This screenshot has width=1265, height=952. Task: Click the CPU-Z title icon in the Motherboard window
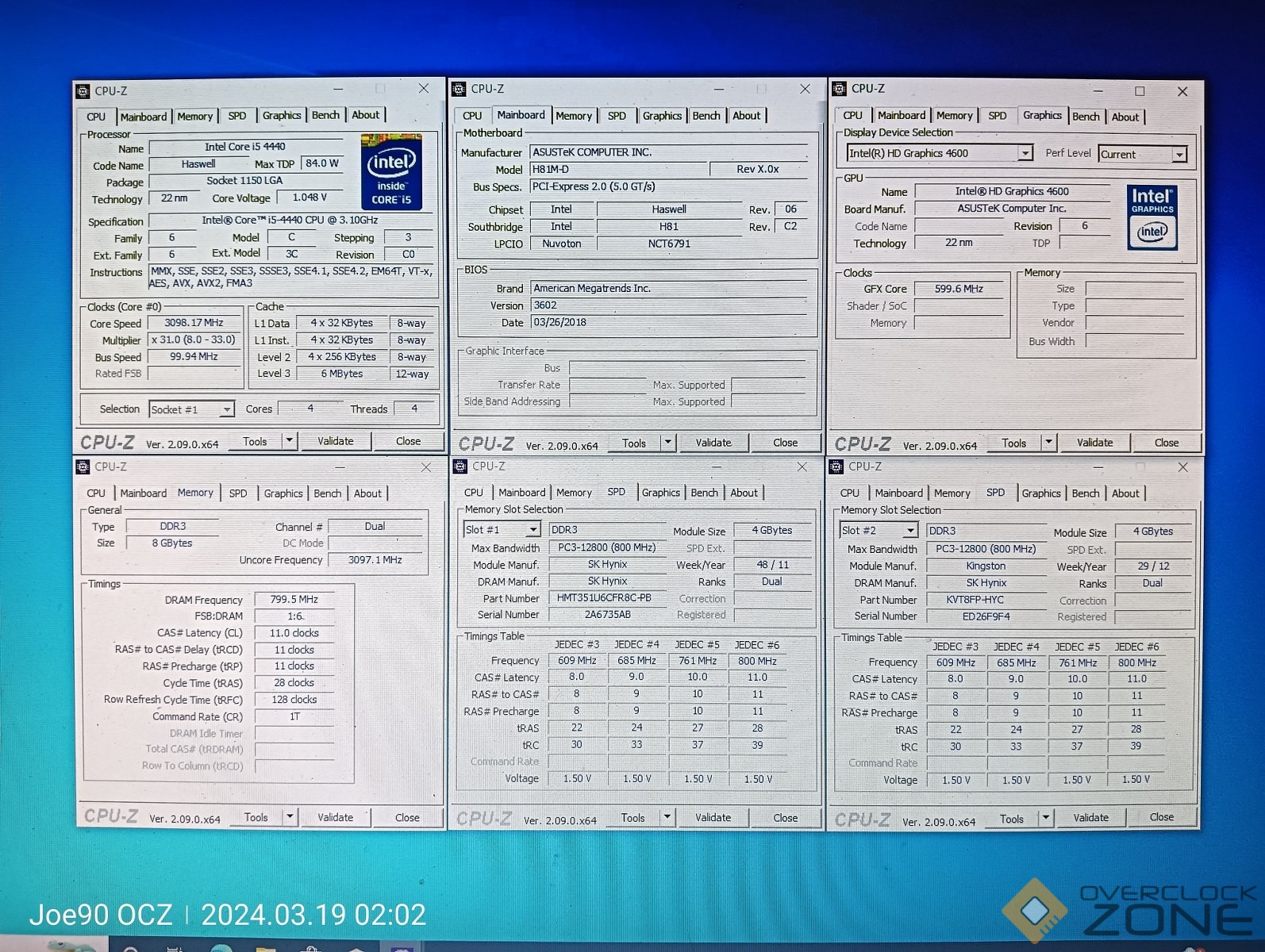pos(459,89)
